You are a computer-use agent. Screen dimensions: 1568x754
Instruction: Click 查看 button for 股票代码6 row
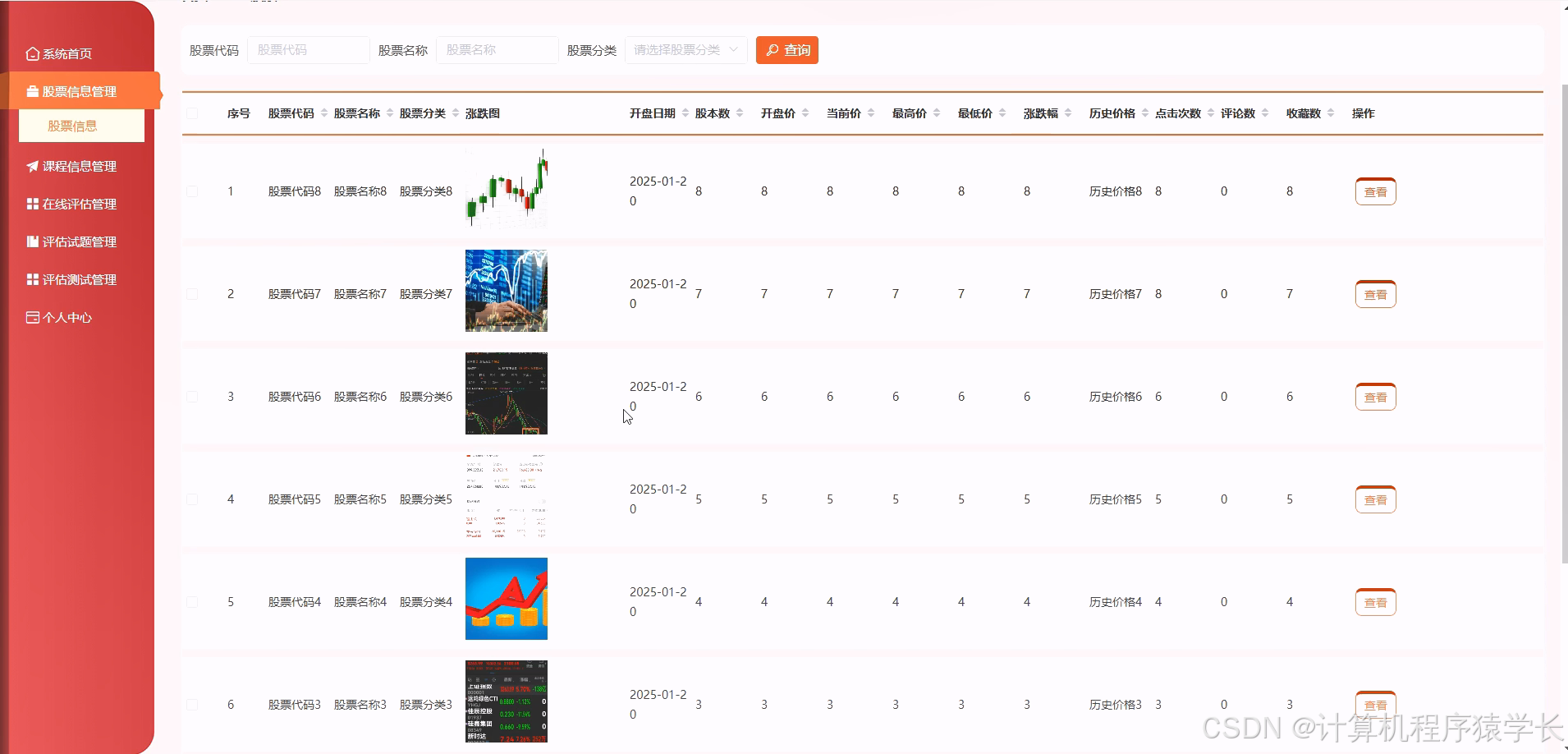click(1376, 397)
